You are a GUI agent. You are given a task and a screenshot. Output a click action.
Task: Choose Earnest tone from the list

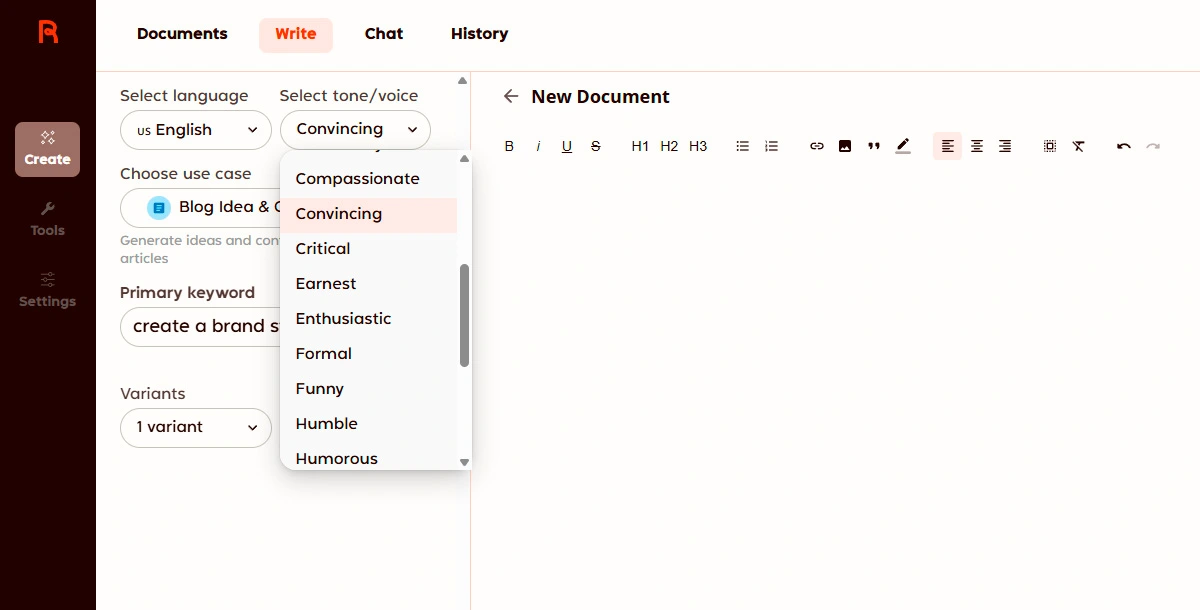368,284
